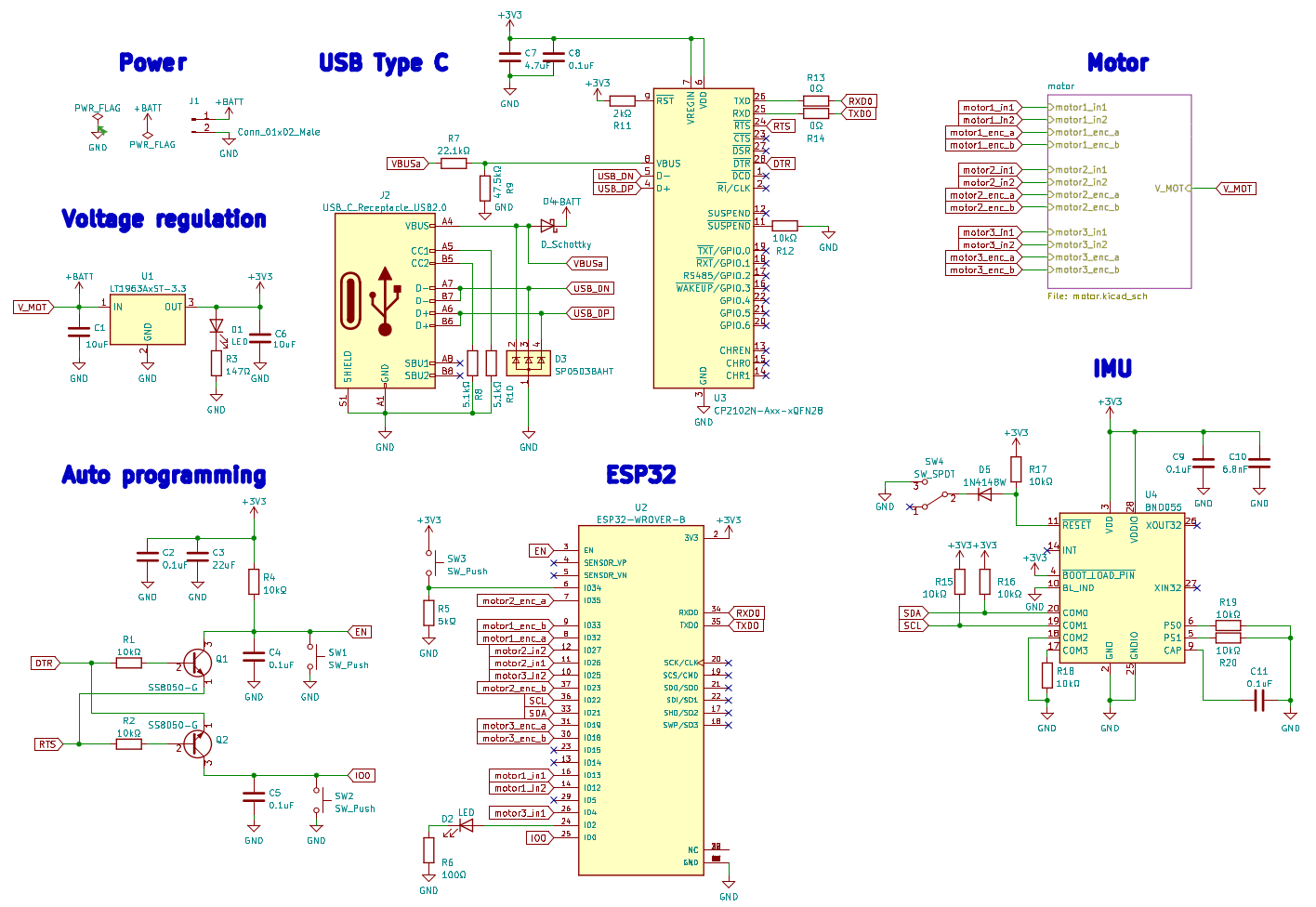The width and height of the screenshot is (1316, 907).
Task: Click the EN label next to SW1
Action: [360, 632]
